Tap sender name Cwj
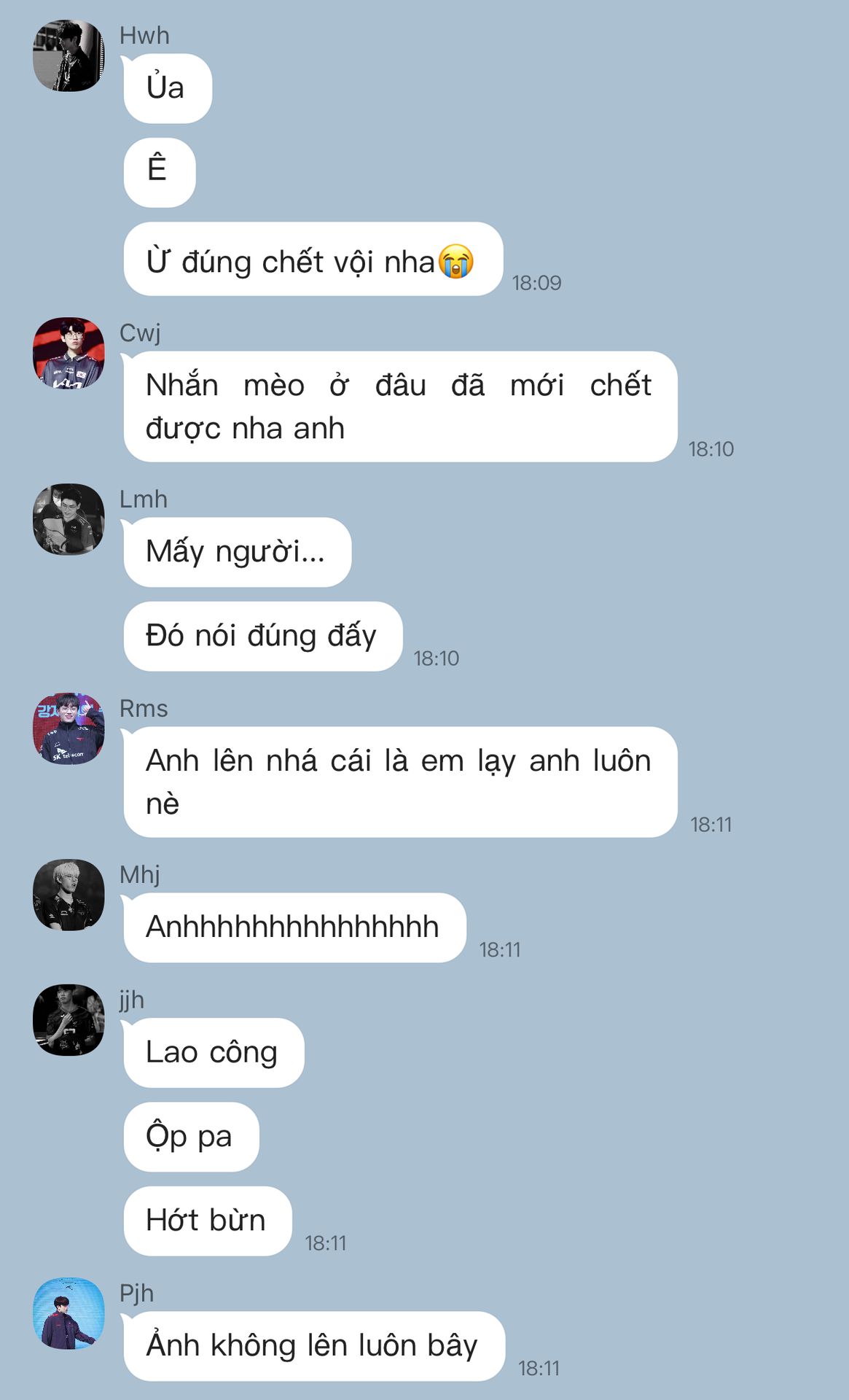 coord(140,333)
